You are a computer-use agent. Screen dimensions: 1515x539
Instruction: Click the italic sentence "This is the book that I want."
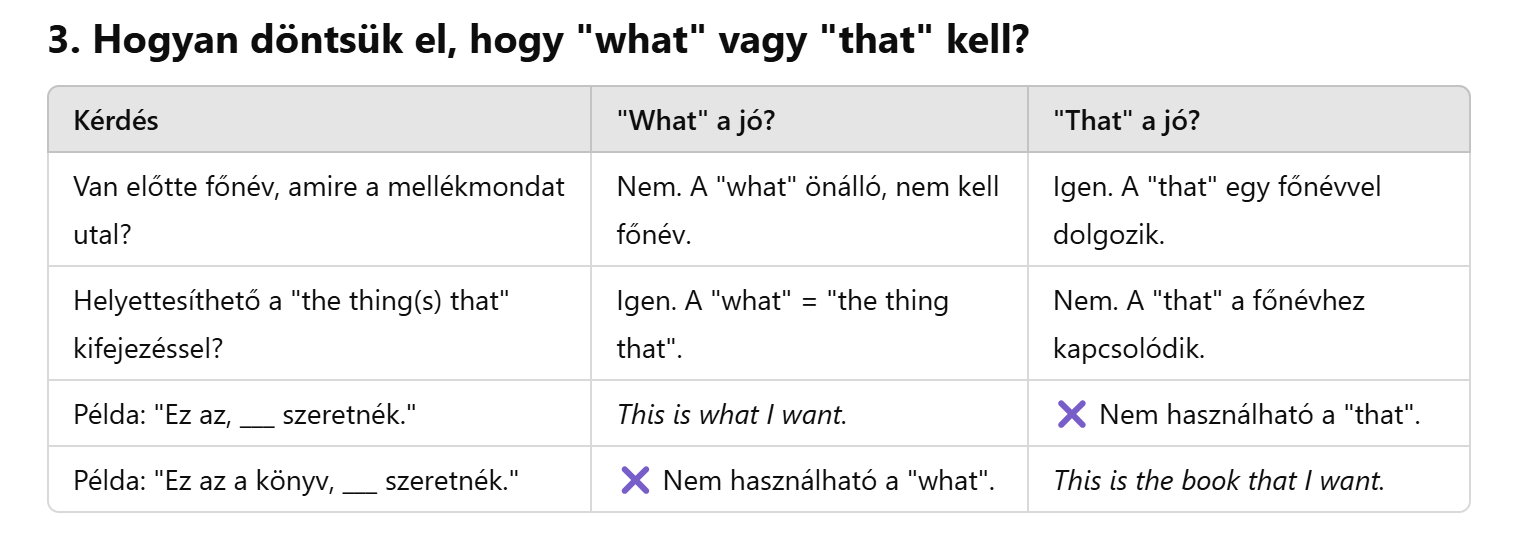(1219, 480)
